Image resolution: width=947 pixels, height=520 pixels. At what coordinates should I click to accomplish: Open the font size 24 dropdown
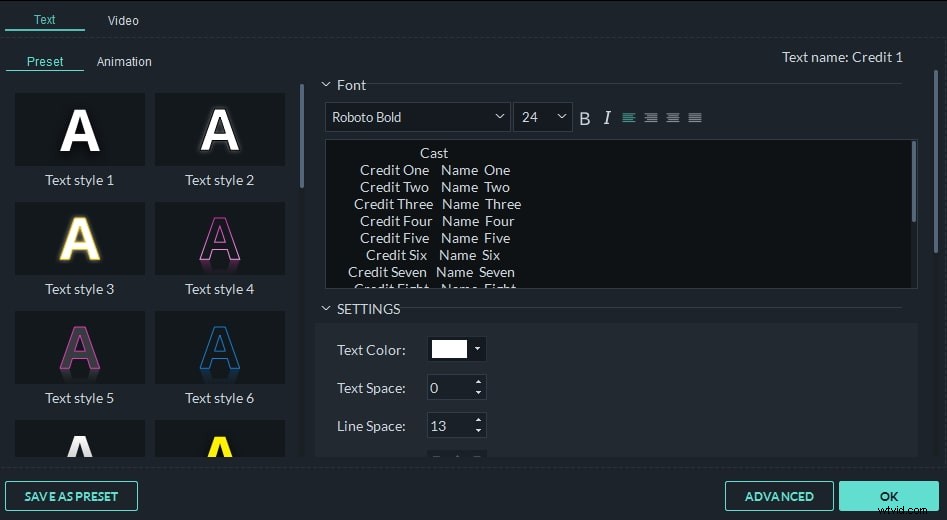point(543,117)
